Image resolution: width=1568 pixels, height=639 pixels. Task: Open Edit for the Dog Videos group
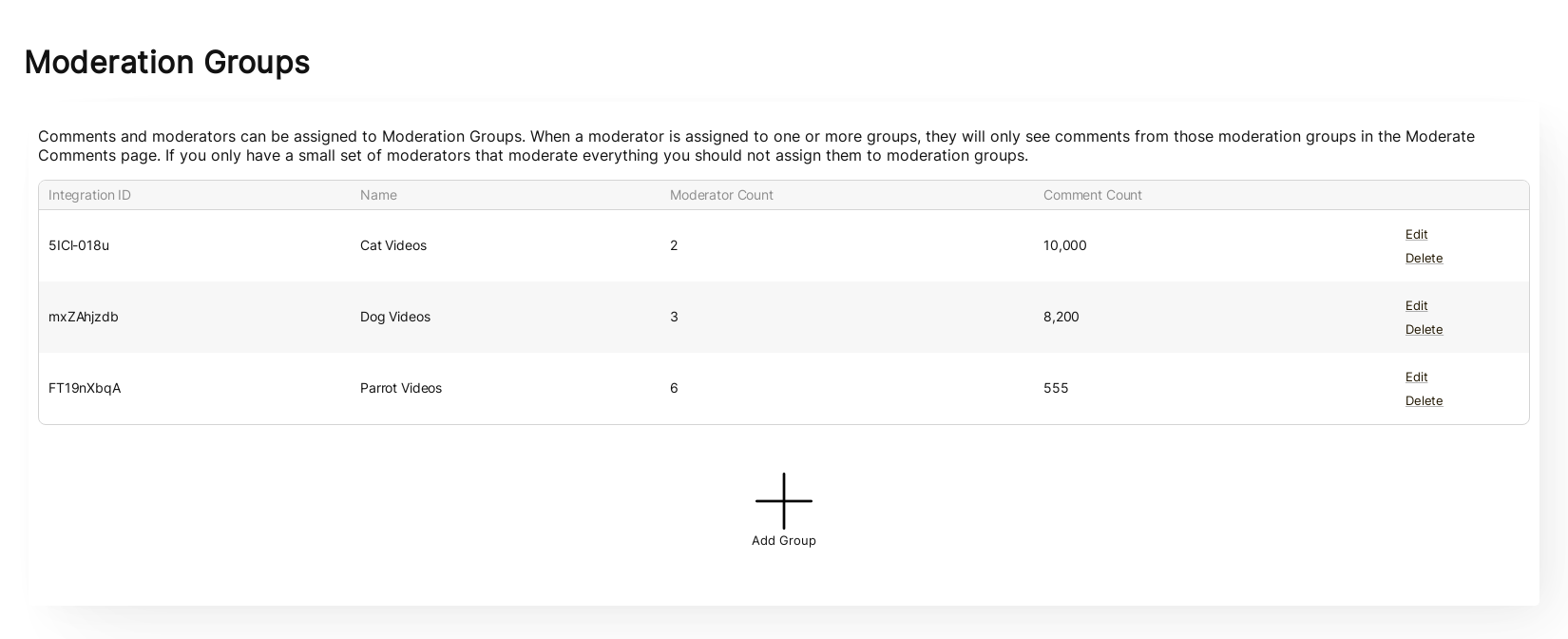(x=1416, y=305)
